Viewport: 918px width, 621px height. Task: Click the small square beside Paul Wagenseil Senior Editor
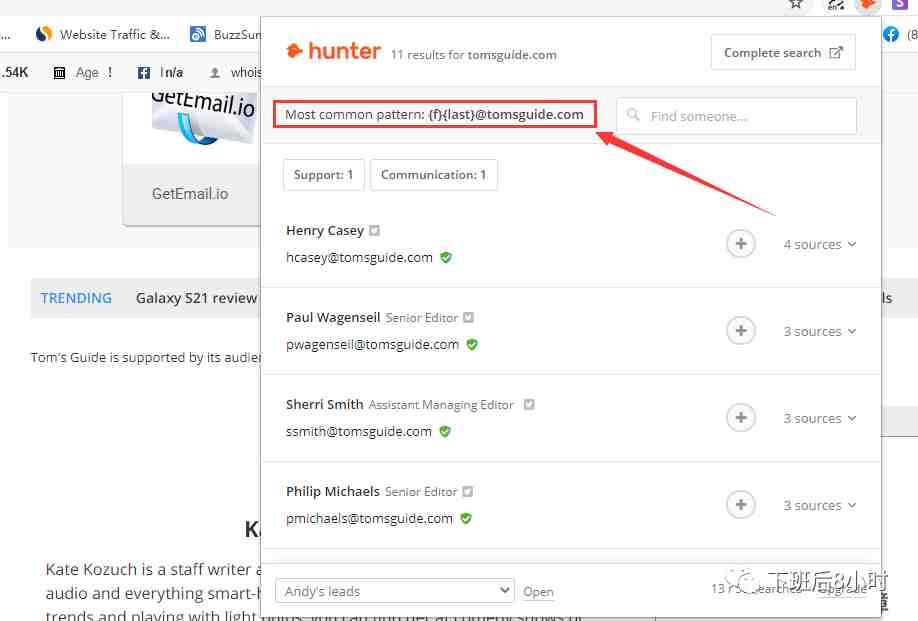click(468, 317)
